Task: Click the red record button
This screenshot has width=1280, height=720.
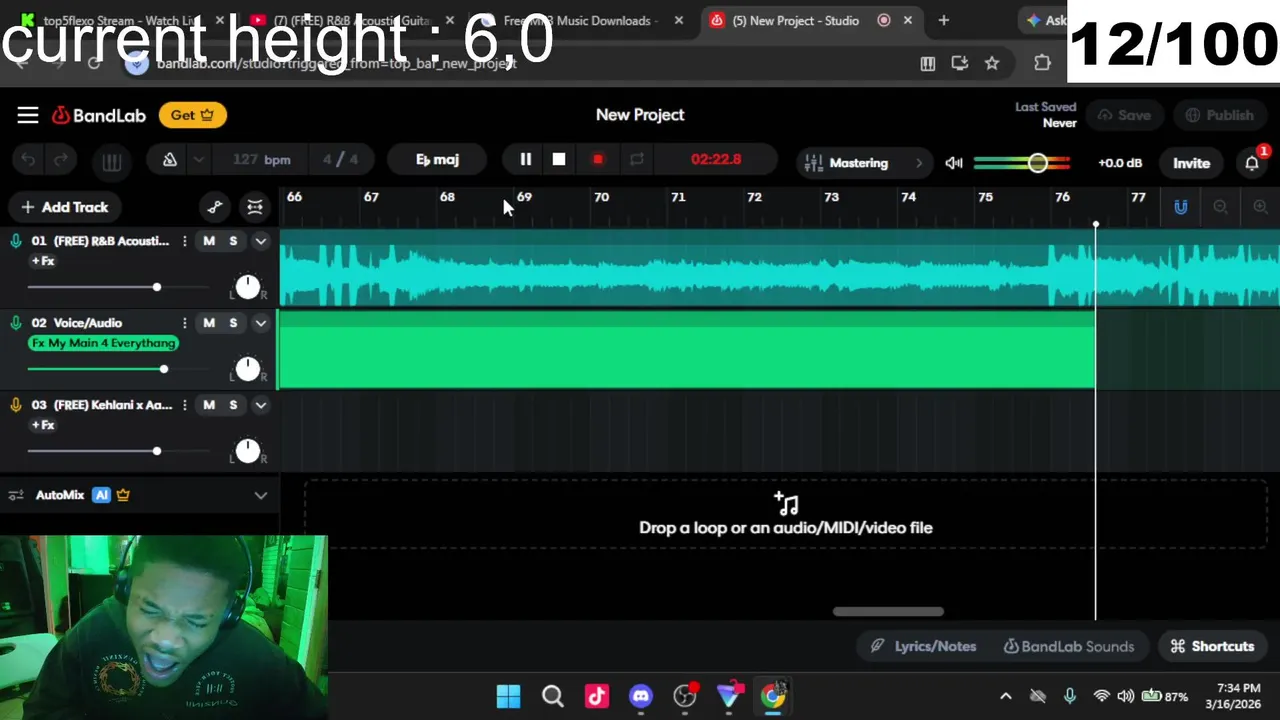Action: pyautogui.click(x=598, y=159)
